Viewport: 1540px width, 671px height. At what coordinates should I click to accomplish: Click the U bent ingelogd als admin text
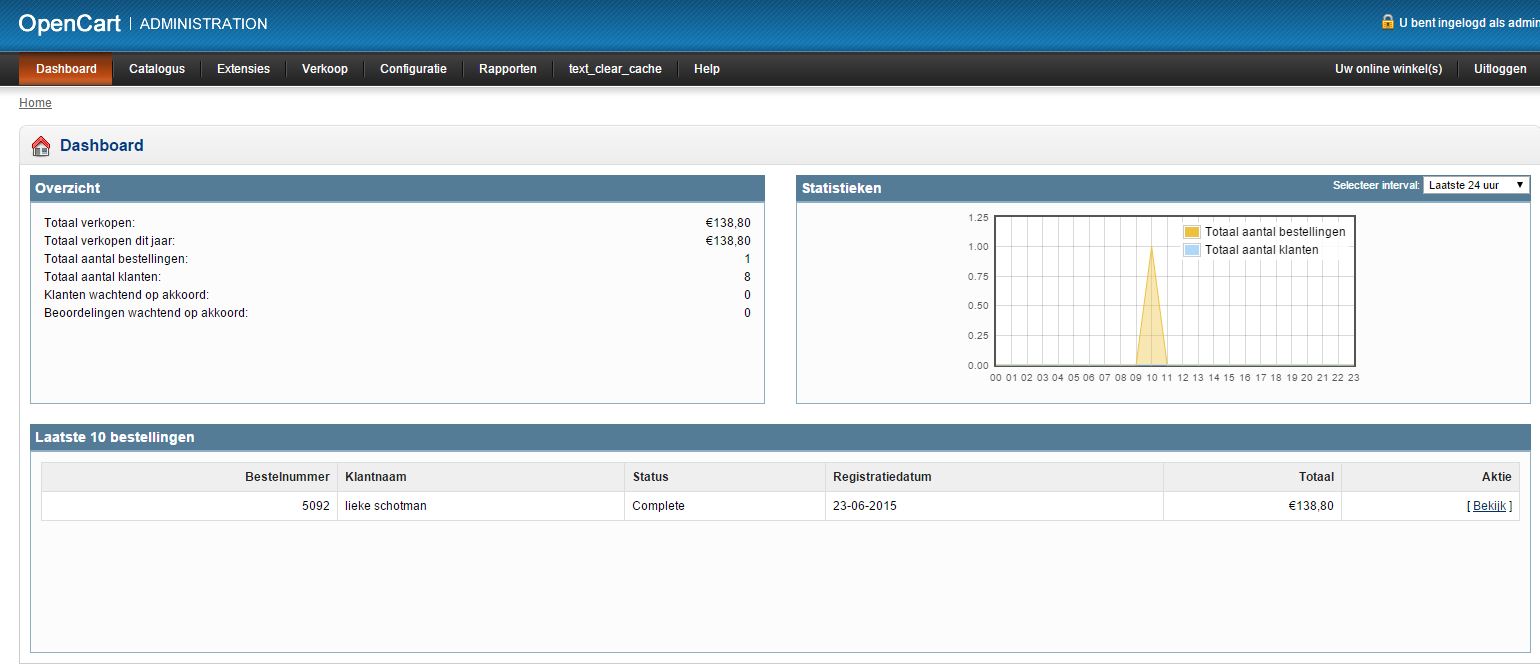point(1469,22)
